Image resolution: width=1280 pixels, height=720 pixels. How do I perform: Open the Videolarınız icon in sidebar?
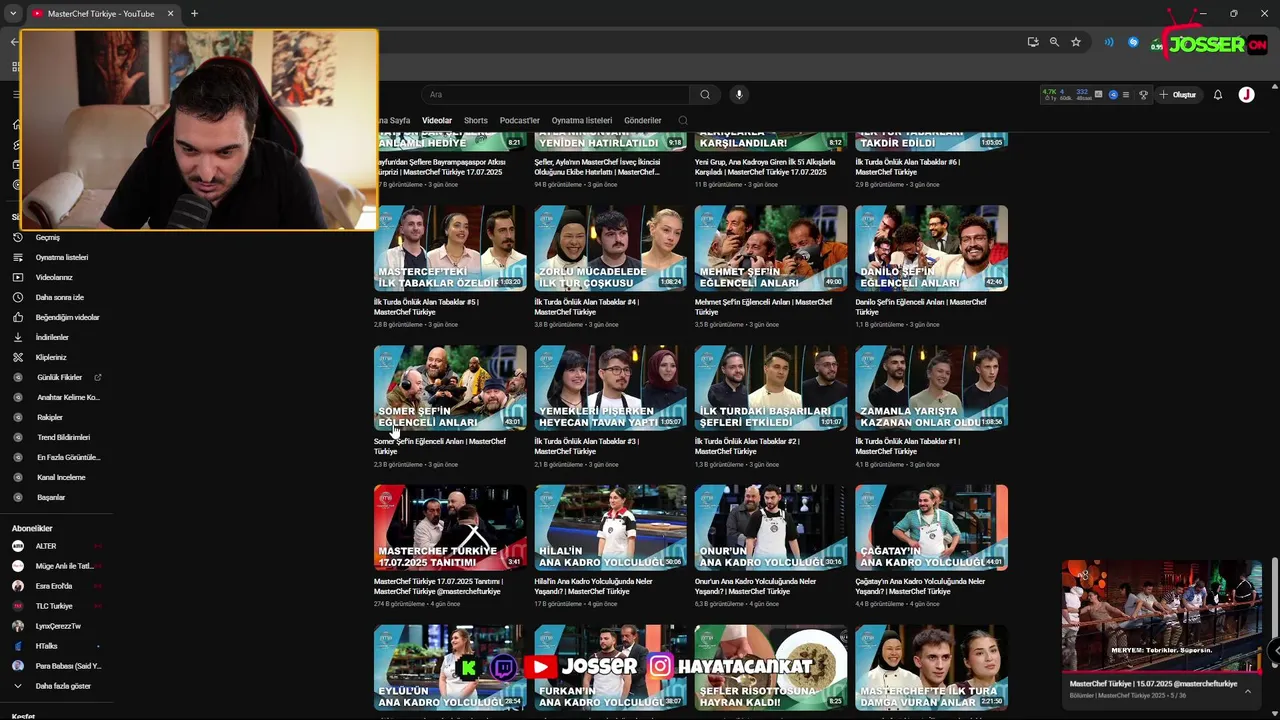[x=17, y=277]
